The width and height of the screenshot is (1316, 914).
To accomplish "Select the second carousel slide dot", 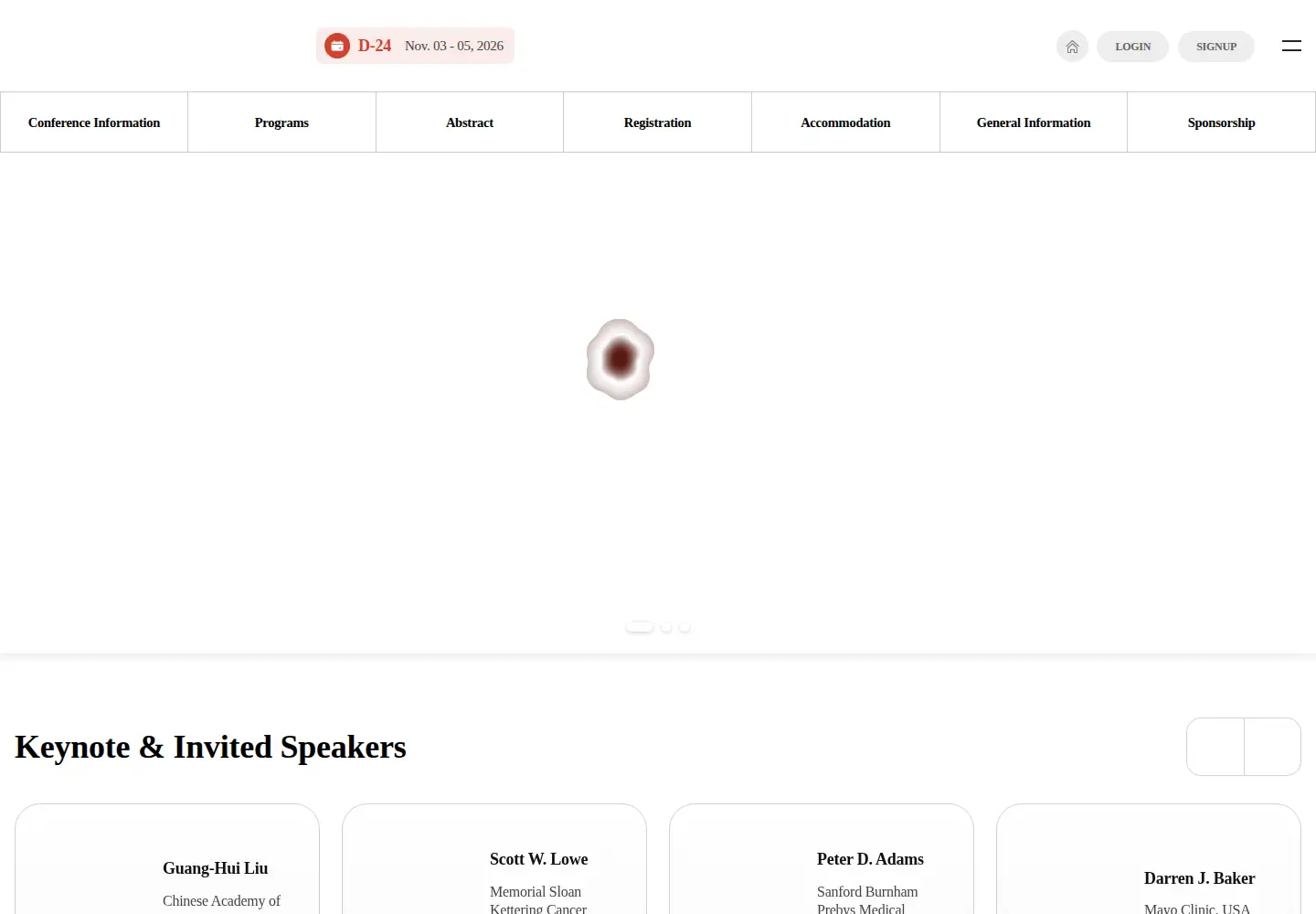I will click(x=666, y=627).
